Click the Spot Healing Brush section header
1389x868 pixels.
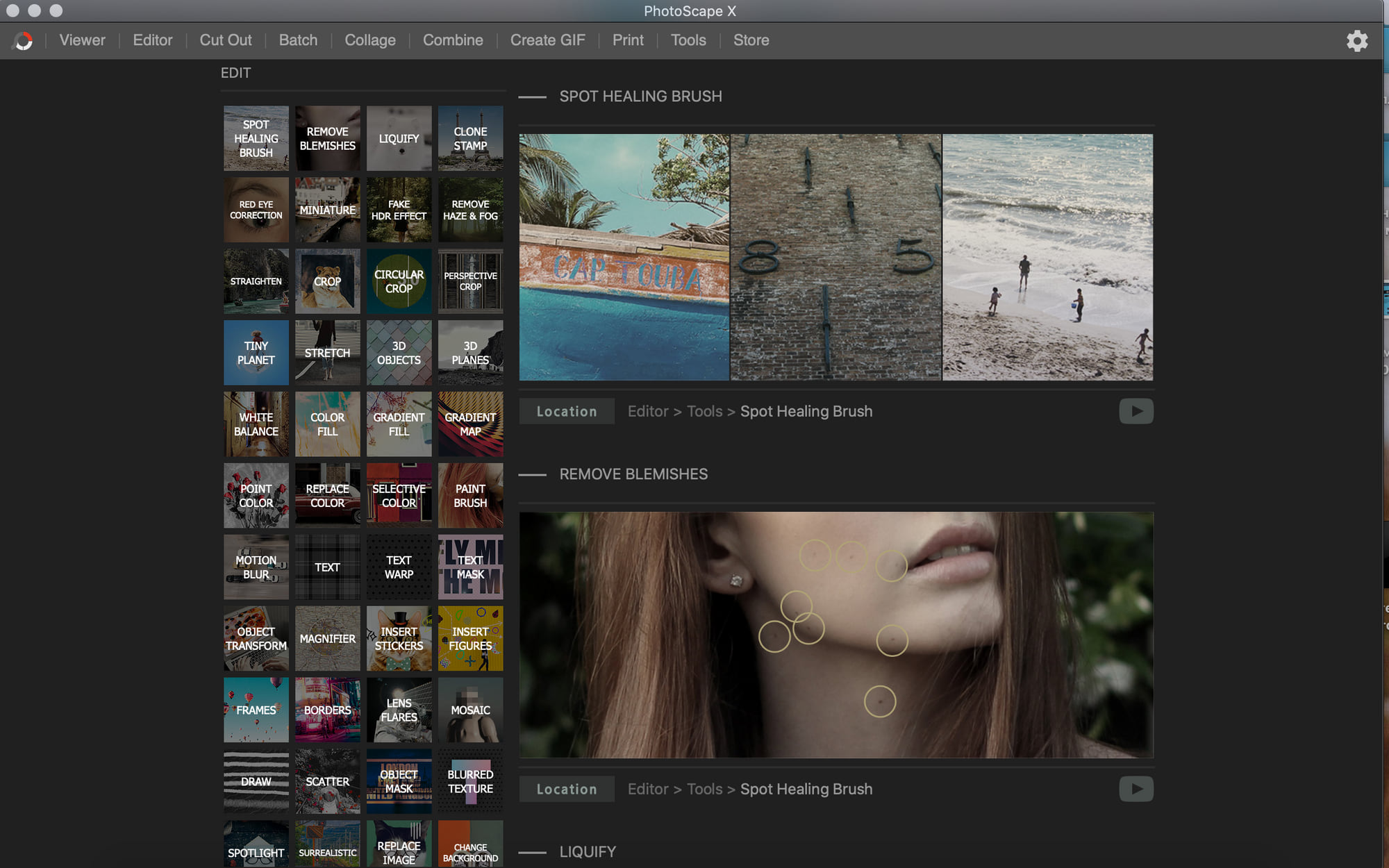point(641,96)
